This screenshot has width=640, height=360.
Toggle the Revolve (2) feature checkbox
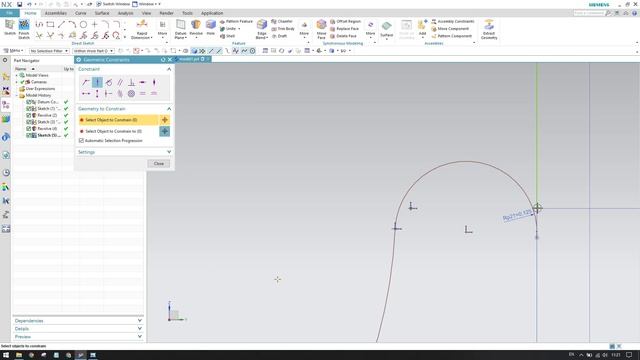click(x=29, y=116)
